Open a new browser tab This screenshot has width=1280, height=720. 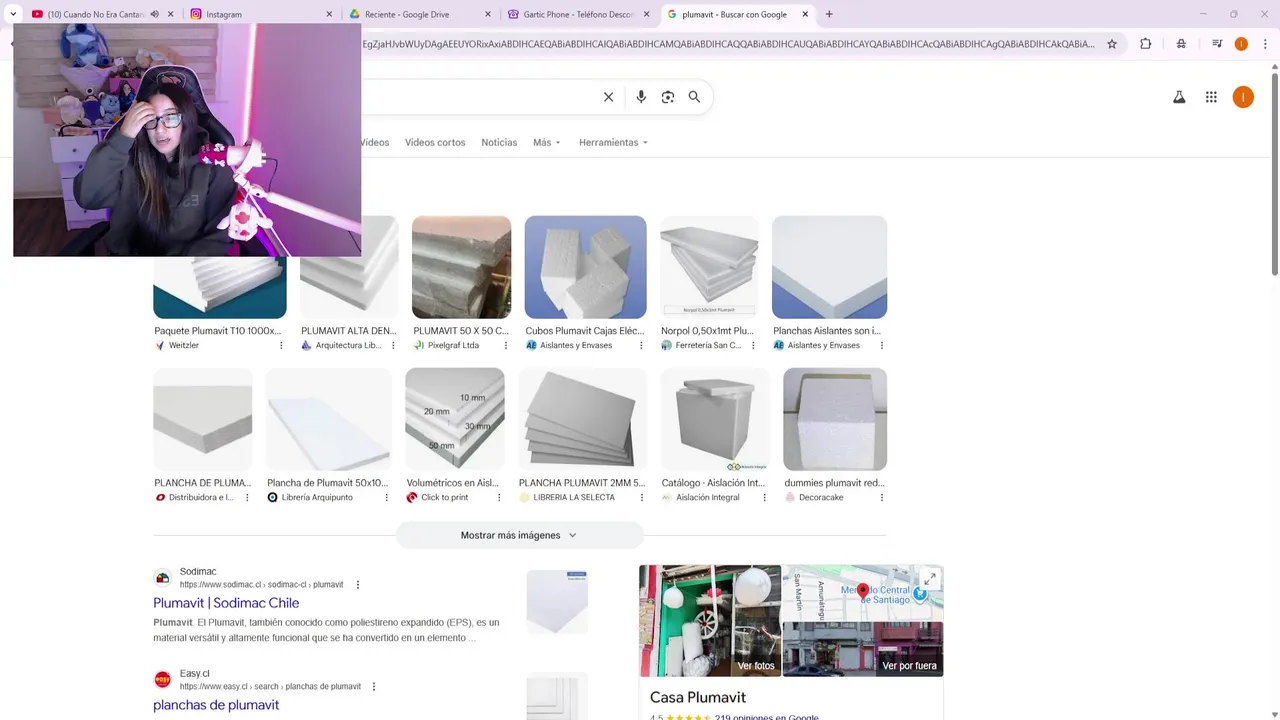click(x=829, y=14)
